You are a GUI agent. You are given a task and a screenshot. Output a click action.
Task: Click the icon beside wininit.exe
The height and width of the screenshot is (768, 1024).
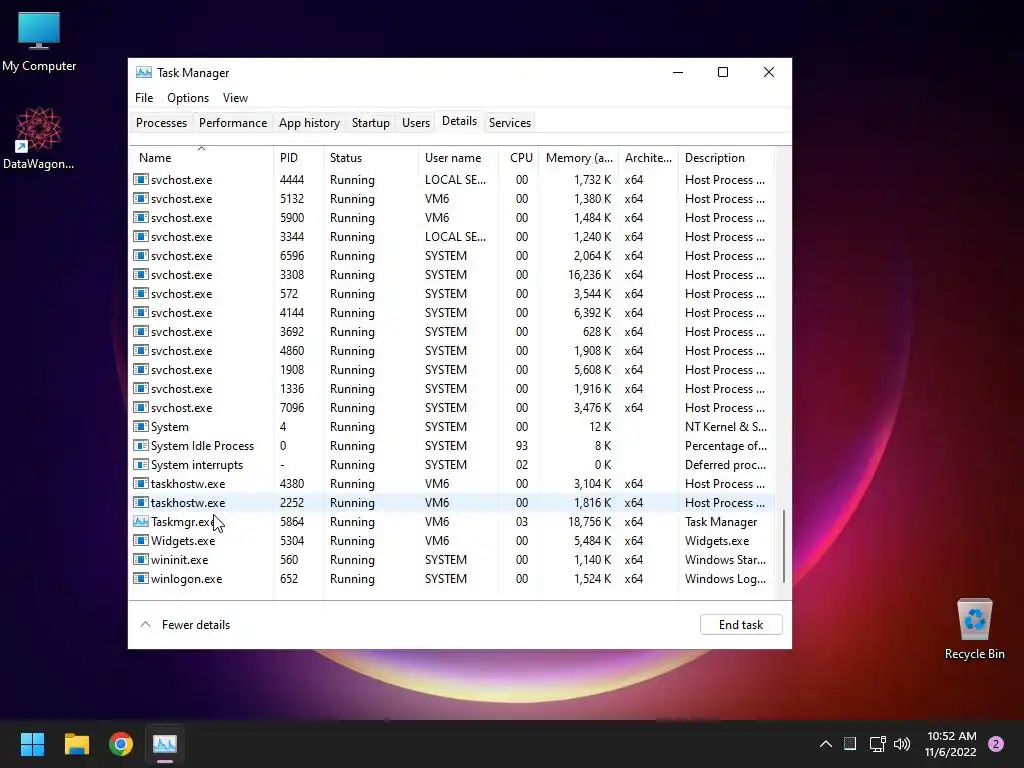140,560
